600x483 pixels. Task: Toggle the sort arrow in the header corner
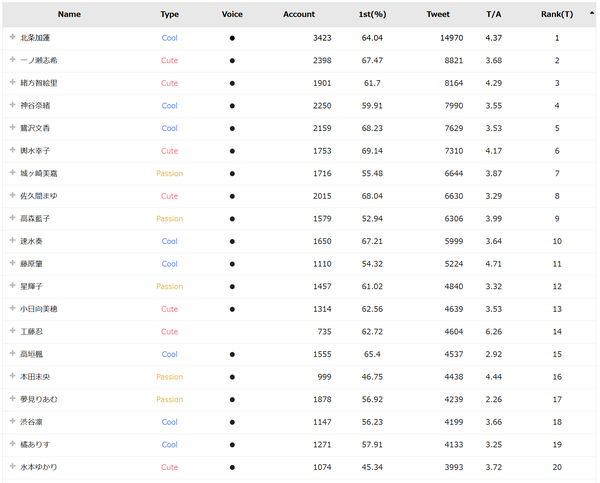click(592, 13)
